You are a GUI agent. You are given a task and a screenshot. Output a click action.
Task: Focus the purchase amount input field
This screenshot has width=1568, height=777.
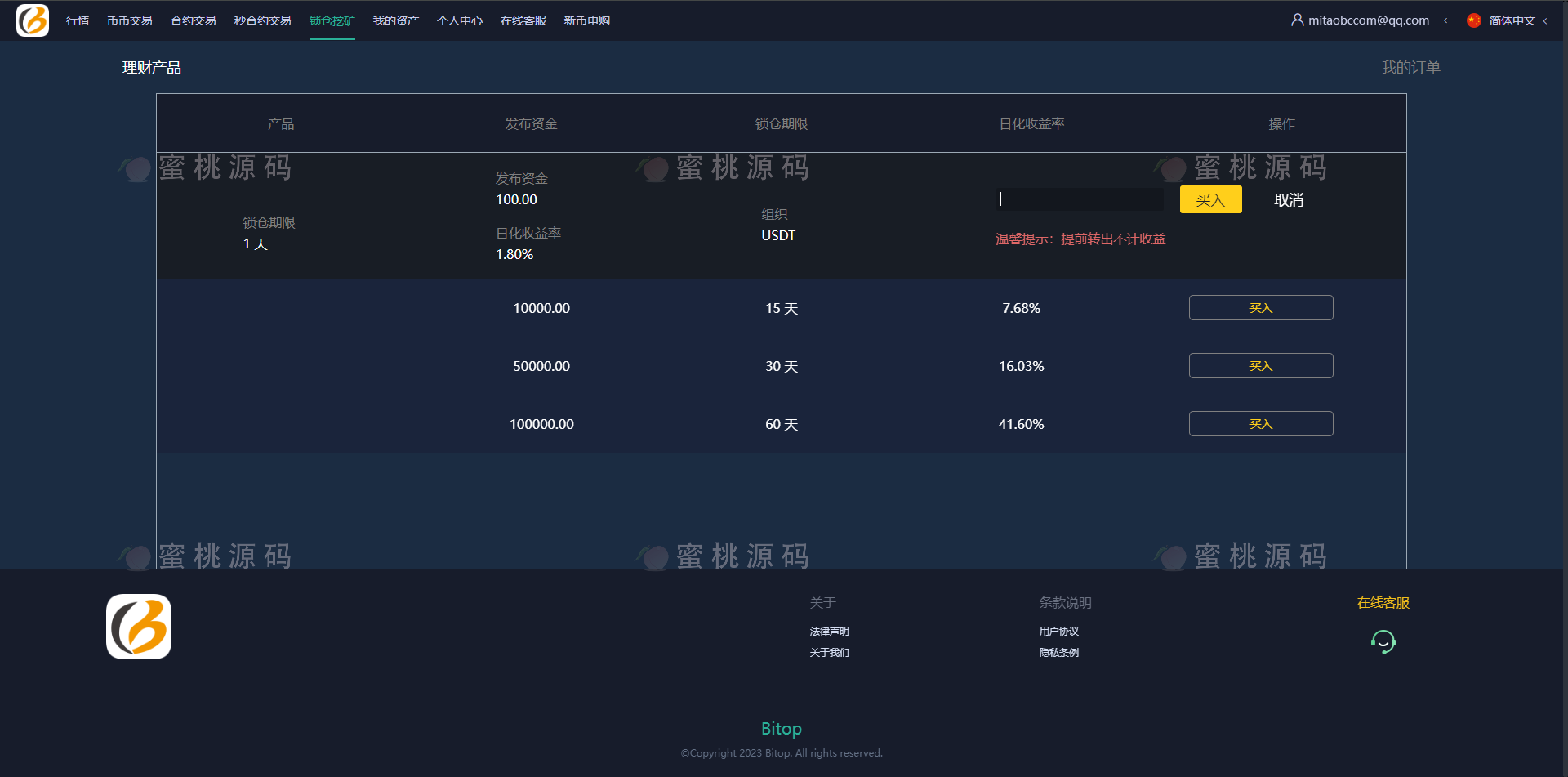point(1080,199)
